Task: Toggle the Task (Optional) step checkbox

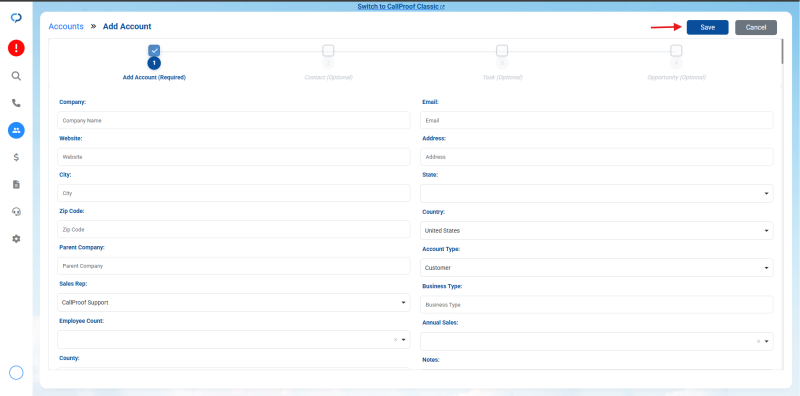Action: pyautogui.click(x=502, y=51)
